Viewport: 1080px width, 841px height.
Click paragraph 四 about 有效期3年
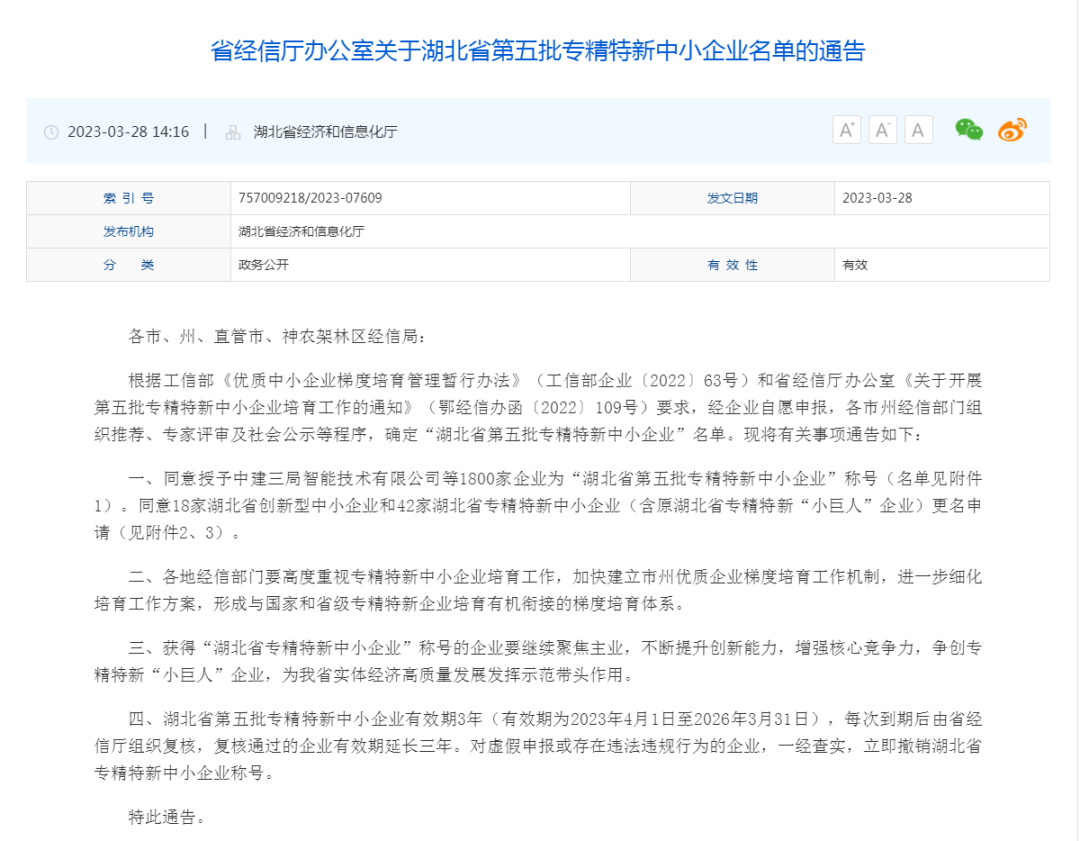(x=538, y=746)
